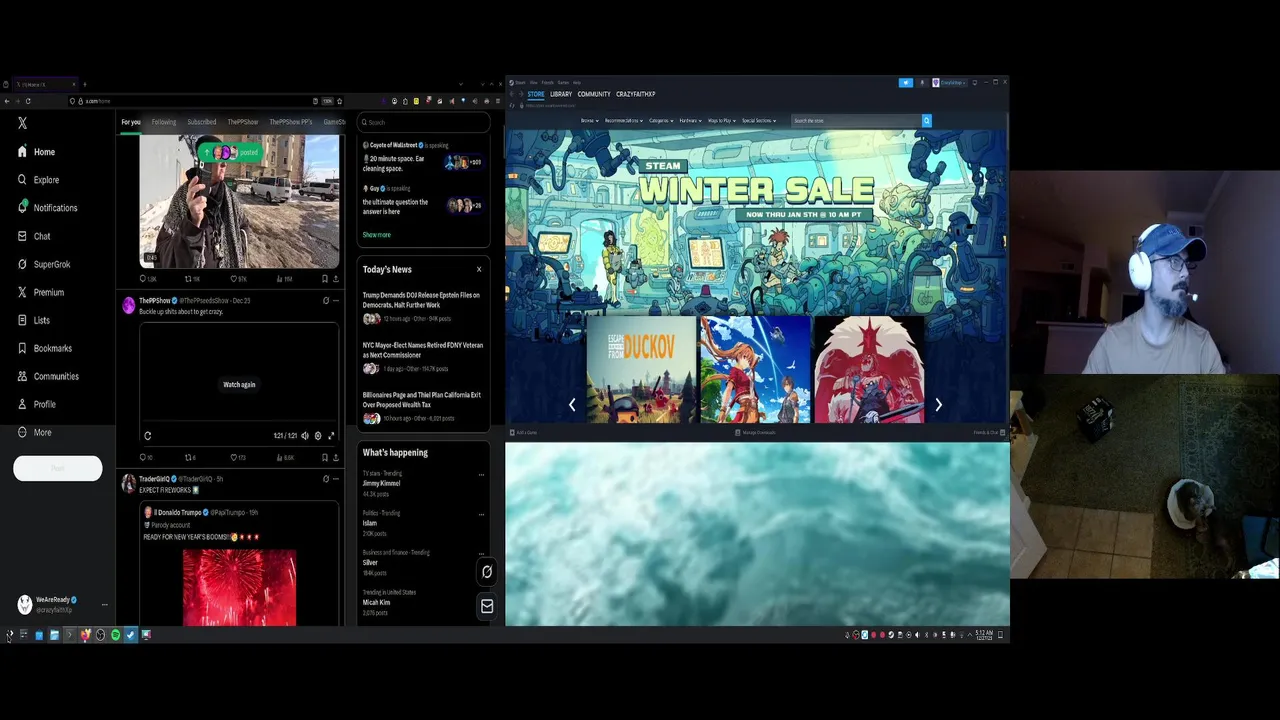Show next games in Steam carousel
The image size is (1280, 720).
tap(938, 405)
